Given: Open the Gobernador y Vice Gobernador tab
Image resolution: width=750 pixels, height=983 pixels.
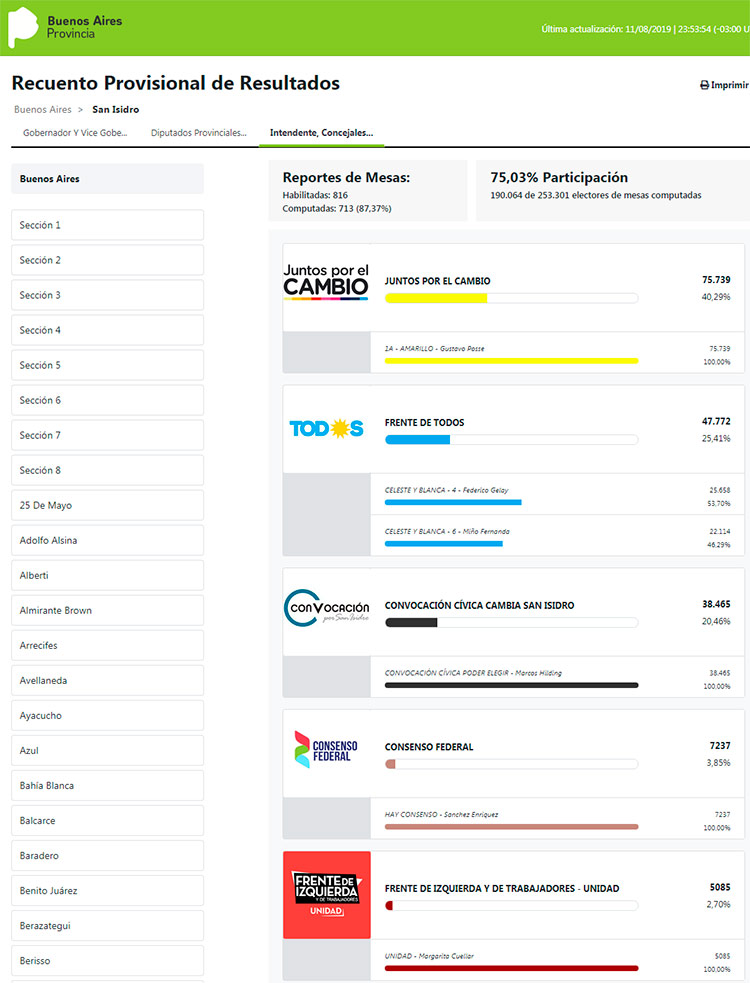Looking at the screenshot, I should [75, 132].
